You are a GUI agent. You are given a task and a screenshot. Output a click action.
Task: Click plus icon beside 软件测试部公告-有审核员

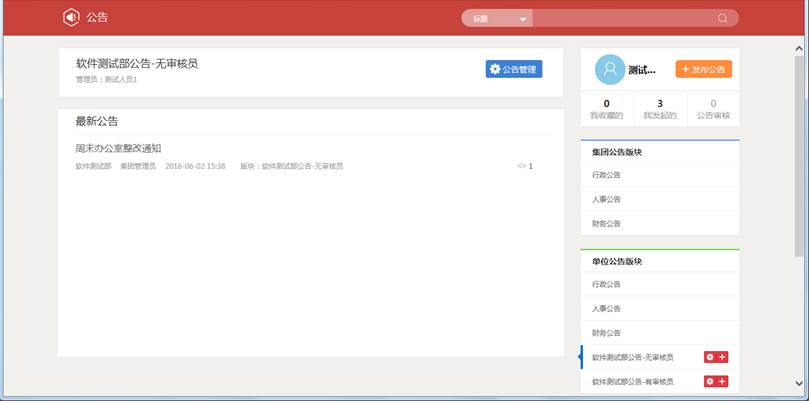(722, 381)
